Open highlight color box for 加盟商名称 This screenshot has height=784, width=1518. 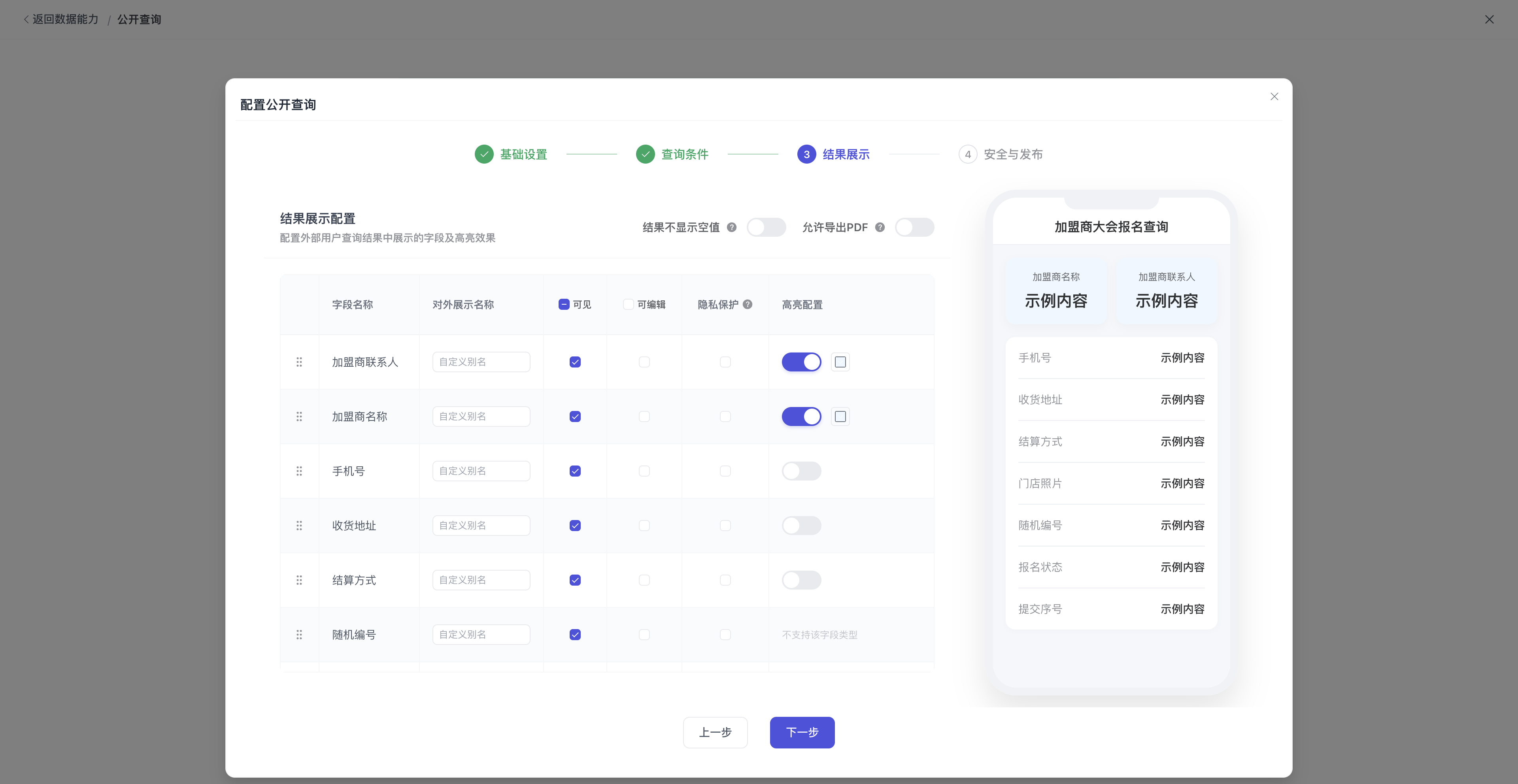tap(840, 416)
